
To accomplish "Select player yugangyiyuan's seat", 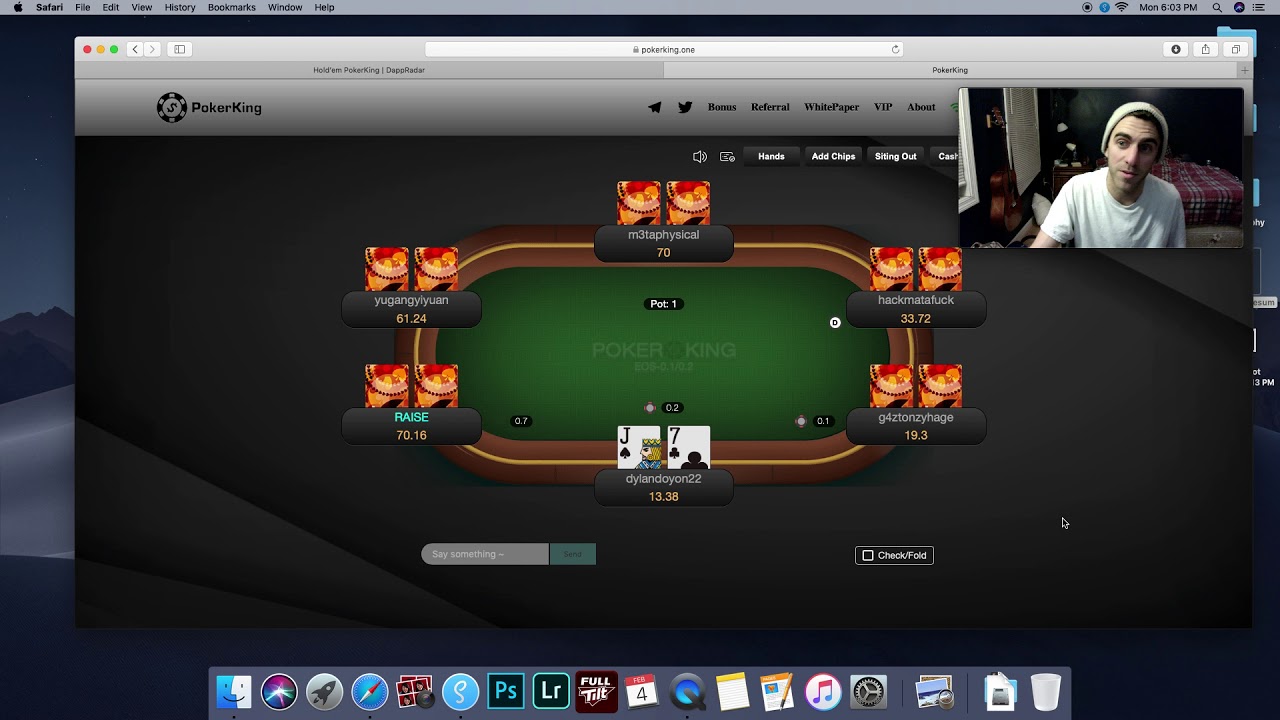I will (x=411, y=309).
